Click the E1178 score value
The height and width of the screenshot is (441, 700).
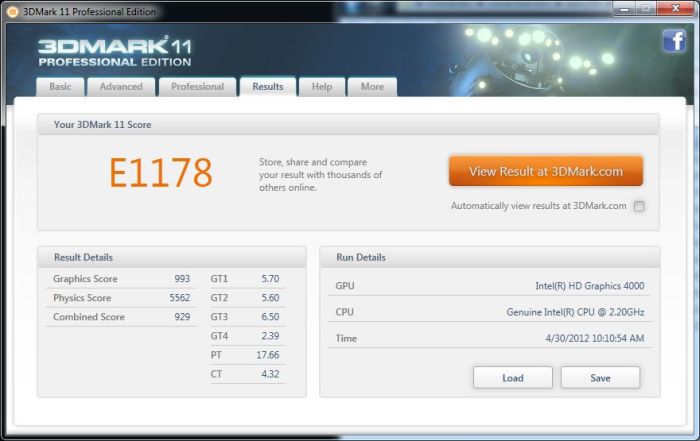(x=161, y=173)
